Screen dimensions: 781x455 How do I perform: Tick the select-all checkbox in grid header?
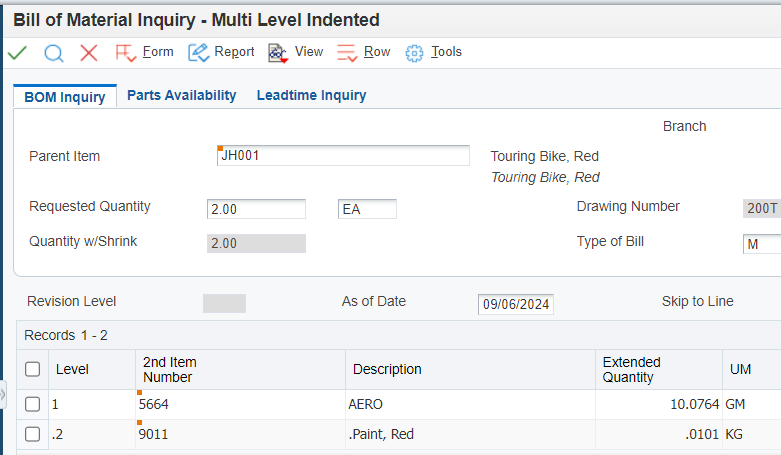[x=32, y=369]
